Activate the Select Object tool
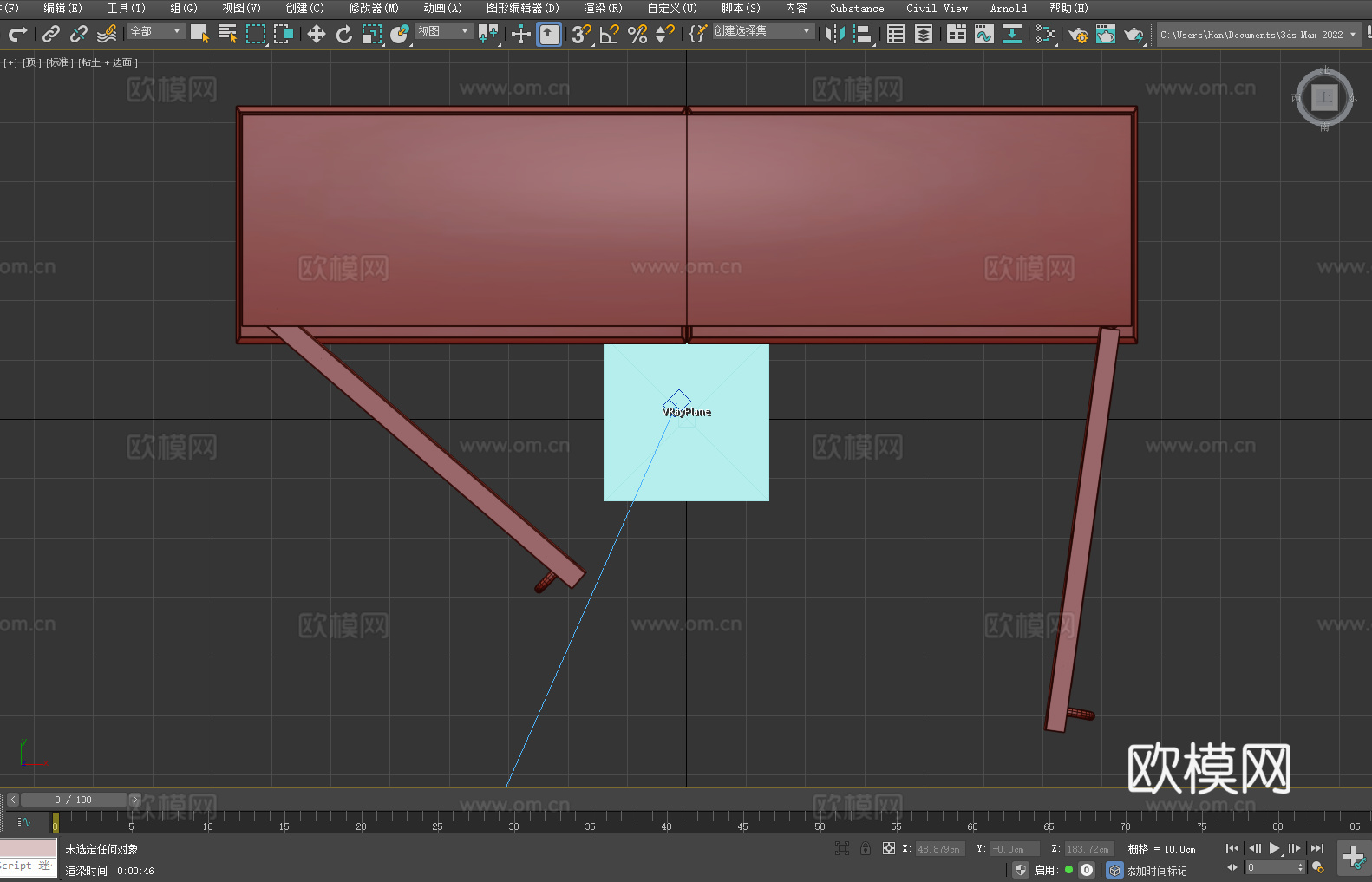1372x882 pixels. coord(199,34)
